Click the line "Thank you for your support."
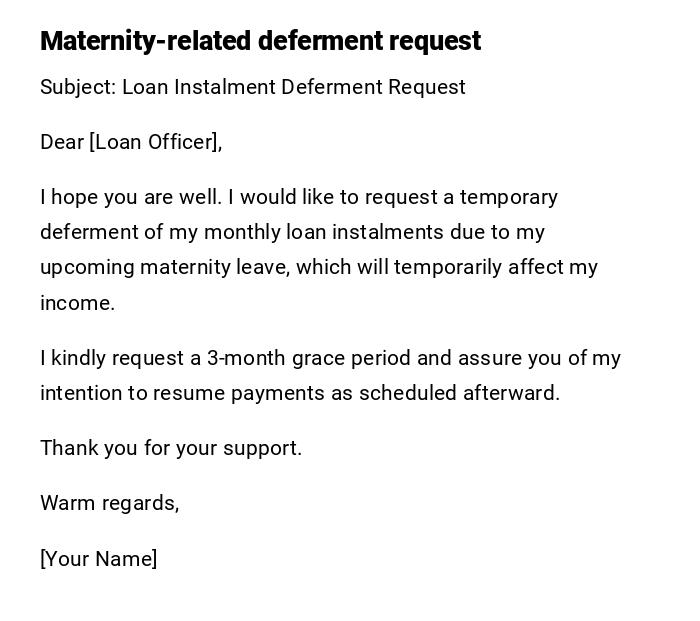This screenshot has height=621, width=700. tap(171, 448)
